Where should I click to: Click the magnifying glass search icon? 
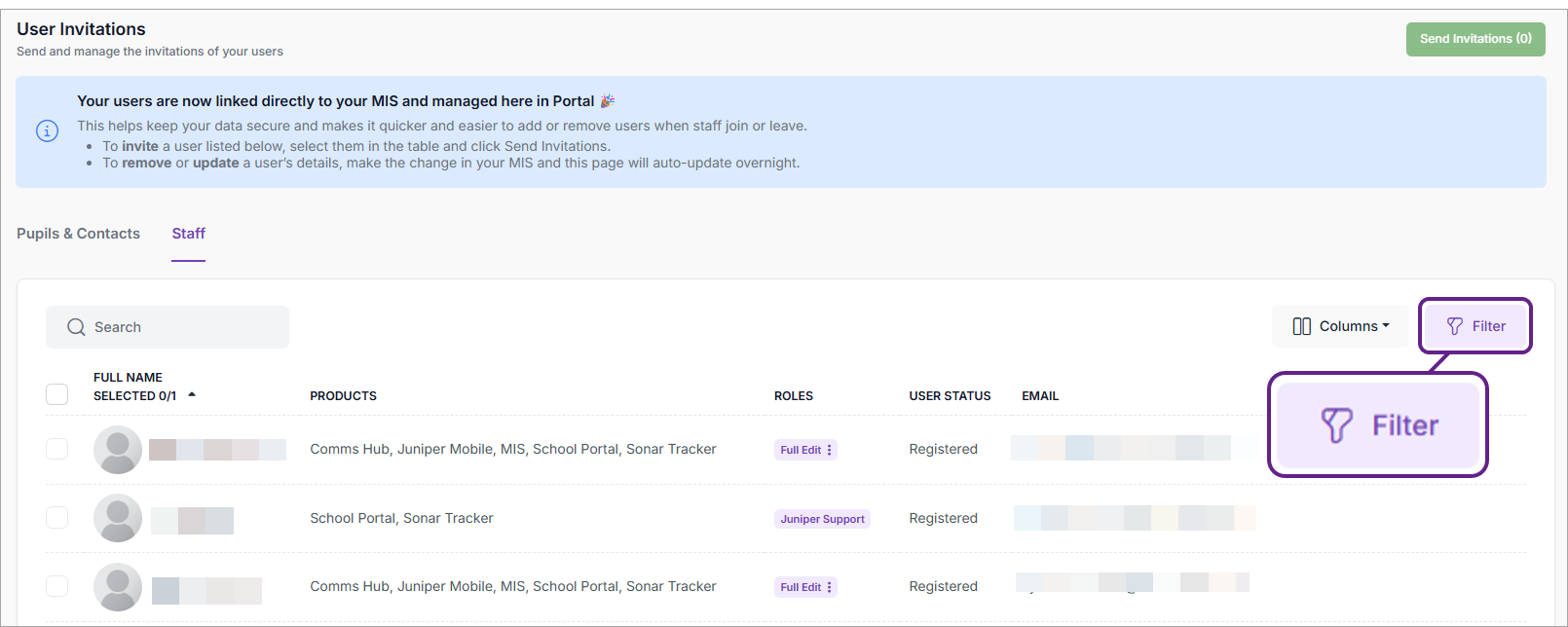tap(76, 327)
